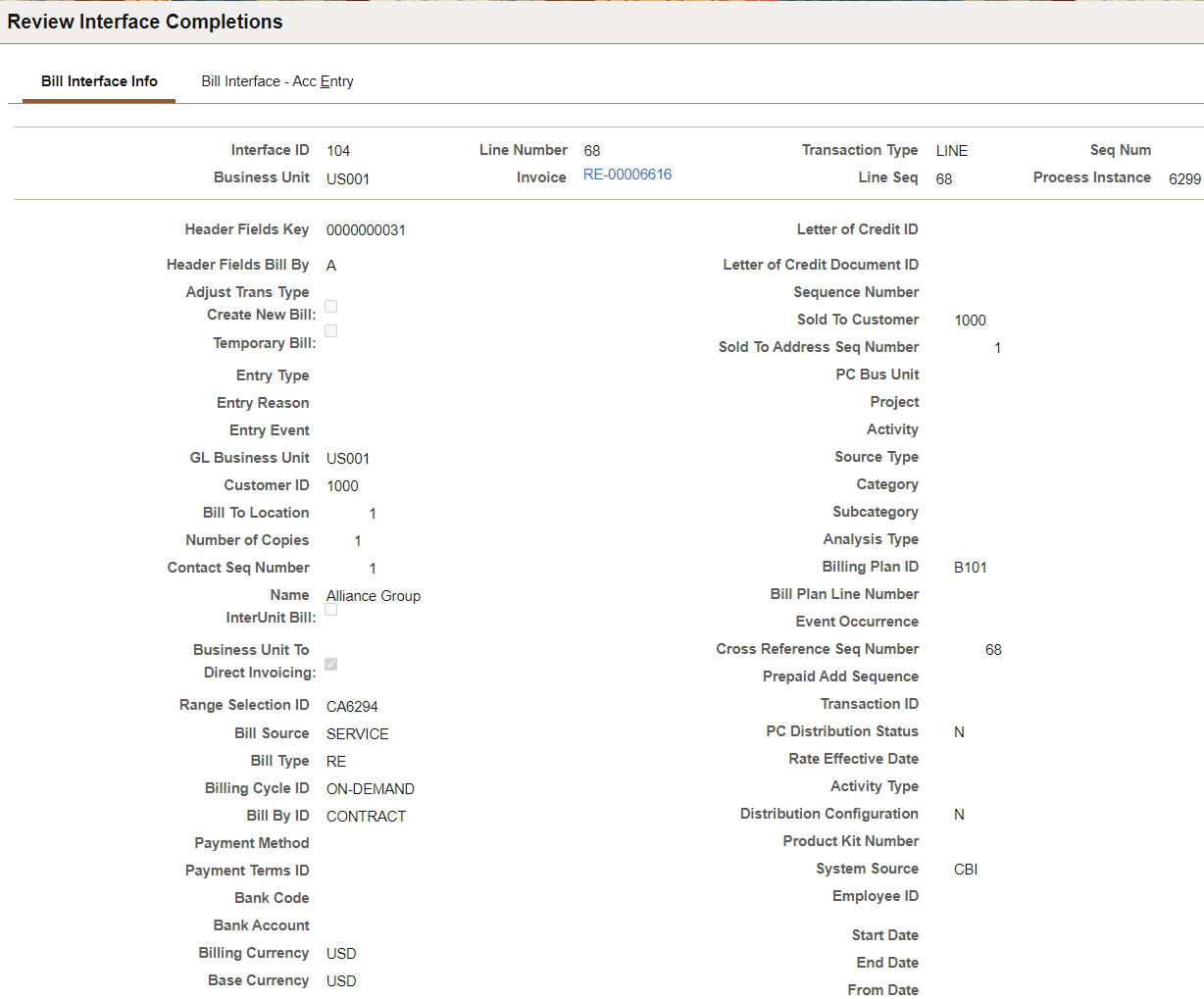1204x999 pixels.
Task: Click the Bill By ID value CONTRACT
Action: (x=366, y=816)
